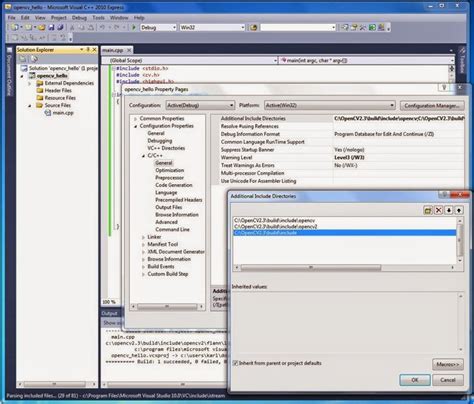Select Optimization under C/C++
This screenshot has width=474, height=404.
[169, 170]
